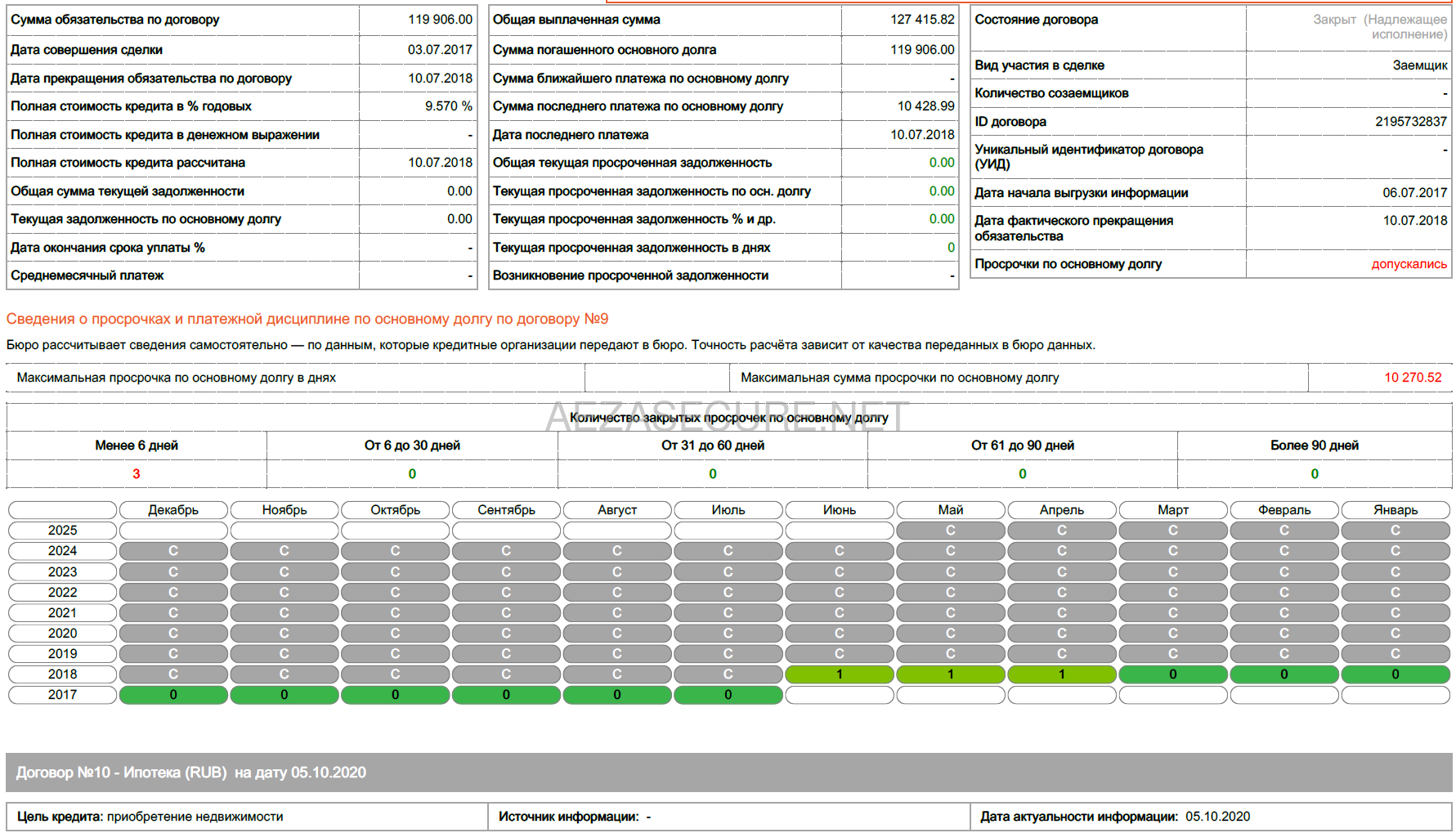The image size is (1456, 833).
Task: Click the 'Февраль' month header
Action: point(1284,510)
